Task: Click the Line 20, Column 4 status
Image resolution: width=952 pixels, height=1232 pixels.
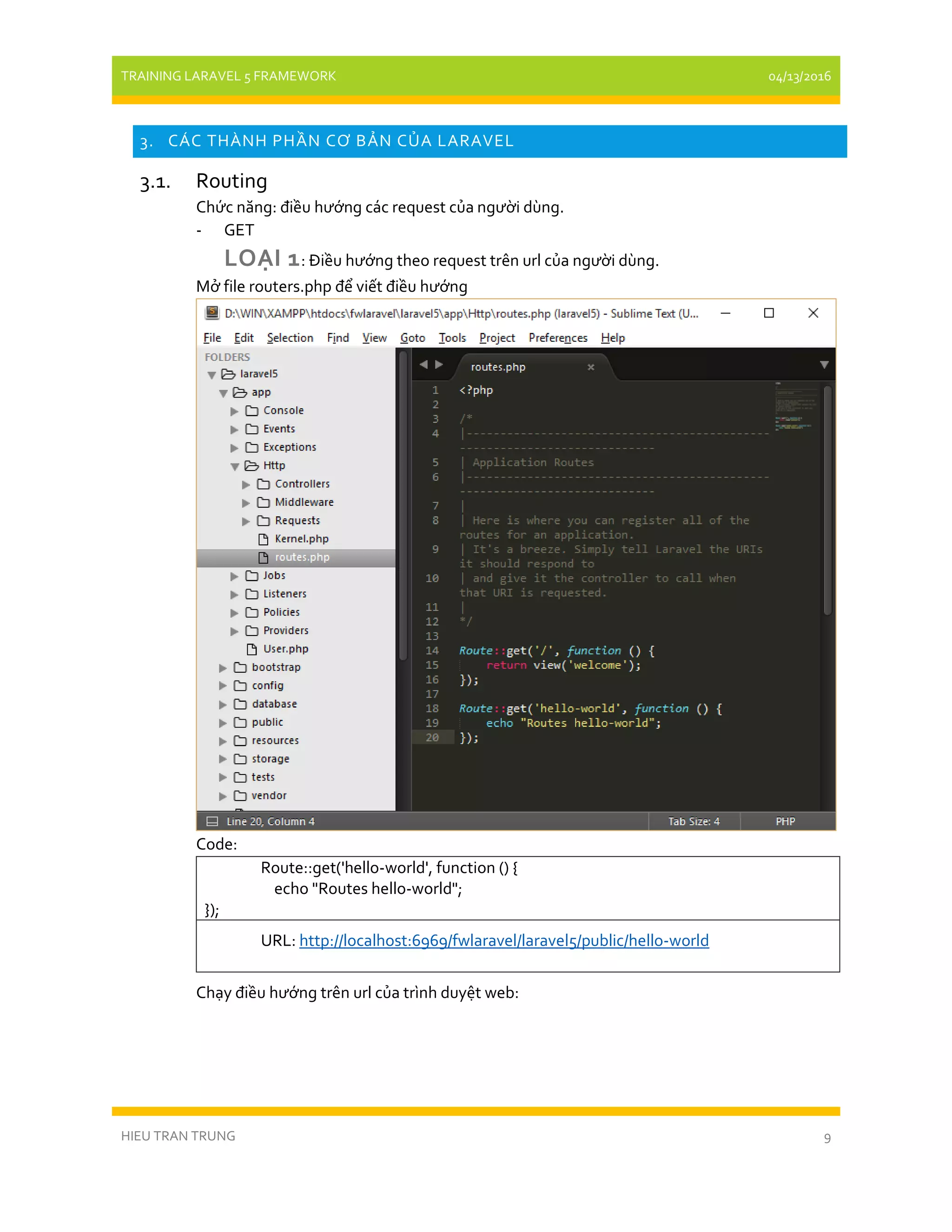Action: coord(270,822)
